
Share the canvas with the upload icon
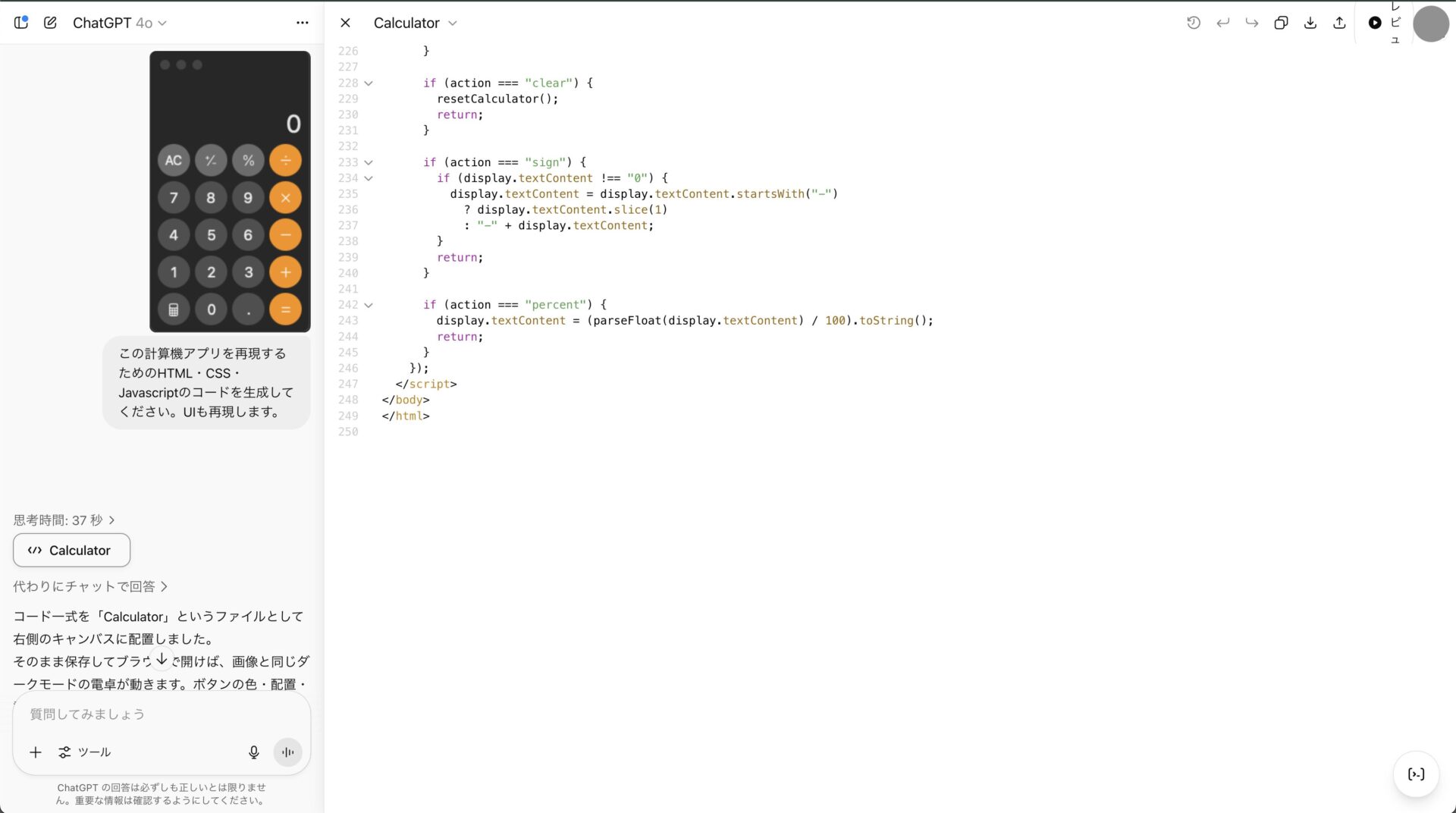pyautogui.click(x=1339, y=23)
